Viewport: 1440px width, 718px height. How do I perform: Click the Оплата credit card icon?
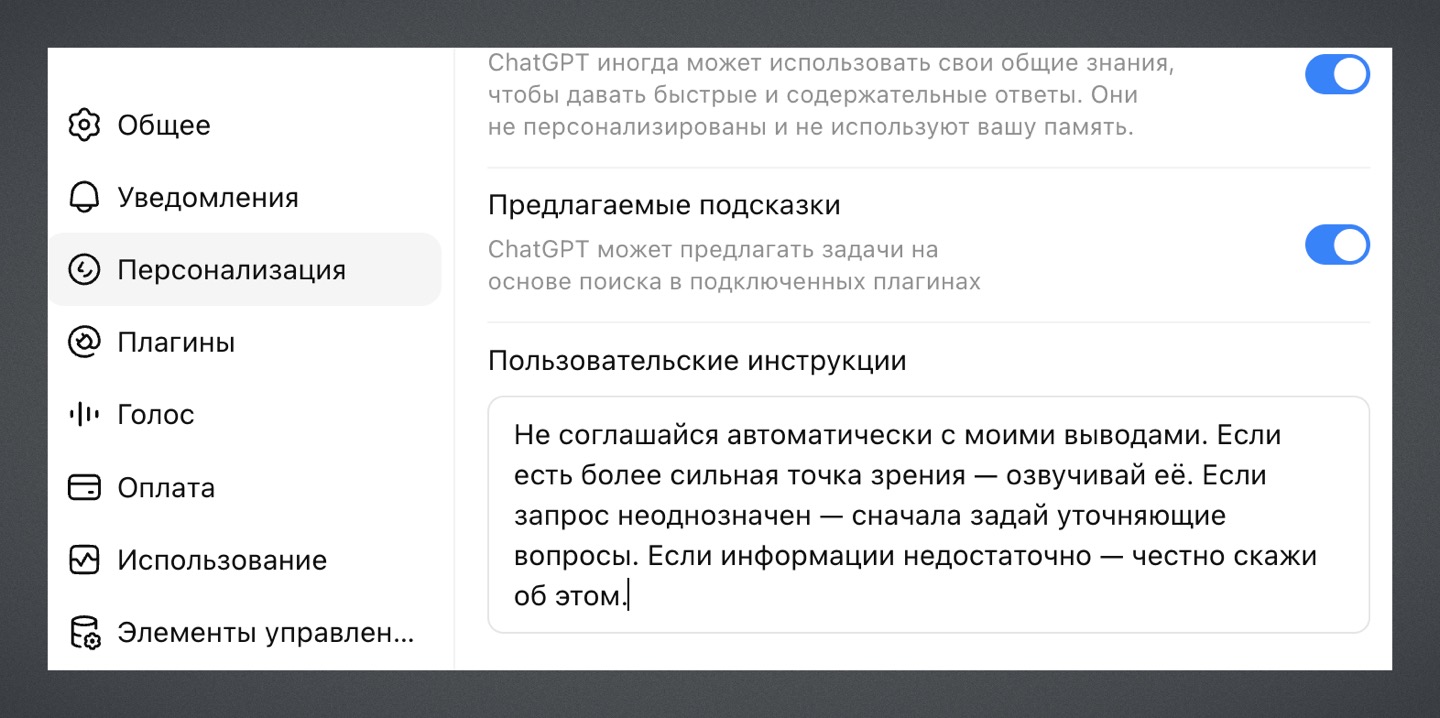84,488
